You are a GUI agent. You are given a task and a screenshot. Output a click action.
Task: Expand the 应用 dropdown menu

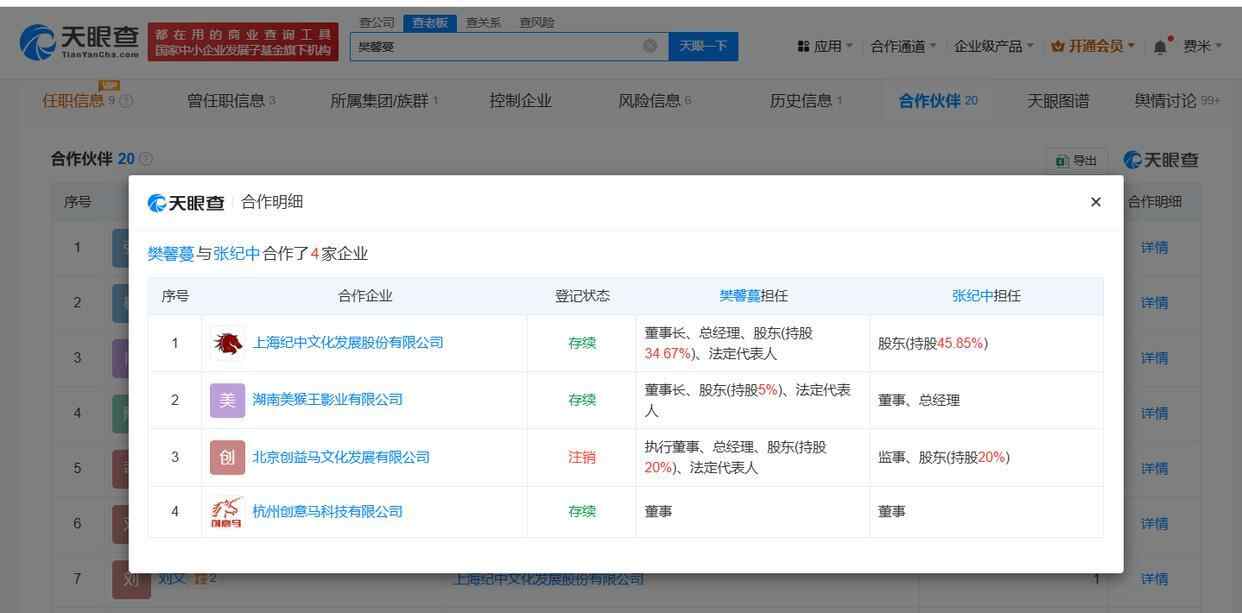[825, 46]
